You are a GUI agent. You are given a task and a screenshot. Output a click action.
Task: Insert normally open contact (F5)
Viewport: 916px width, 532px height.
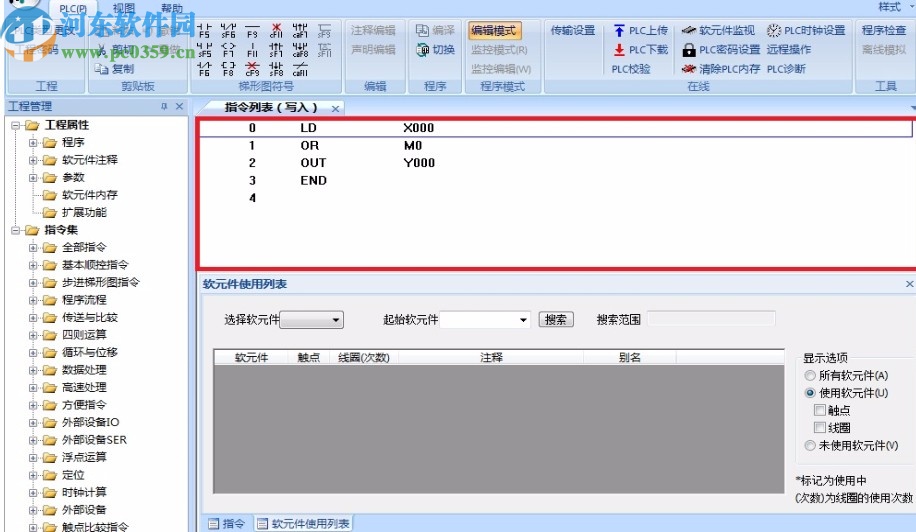pos(204,30)
